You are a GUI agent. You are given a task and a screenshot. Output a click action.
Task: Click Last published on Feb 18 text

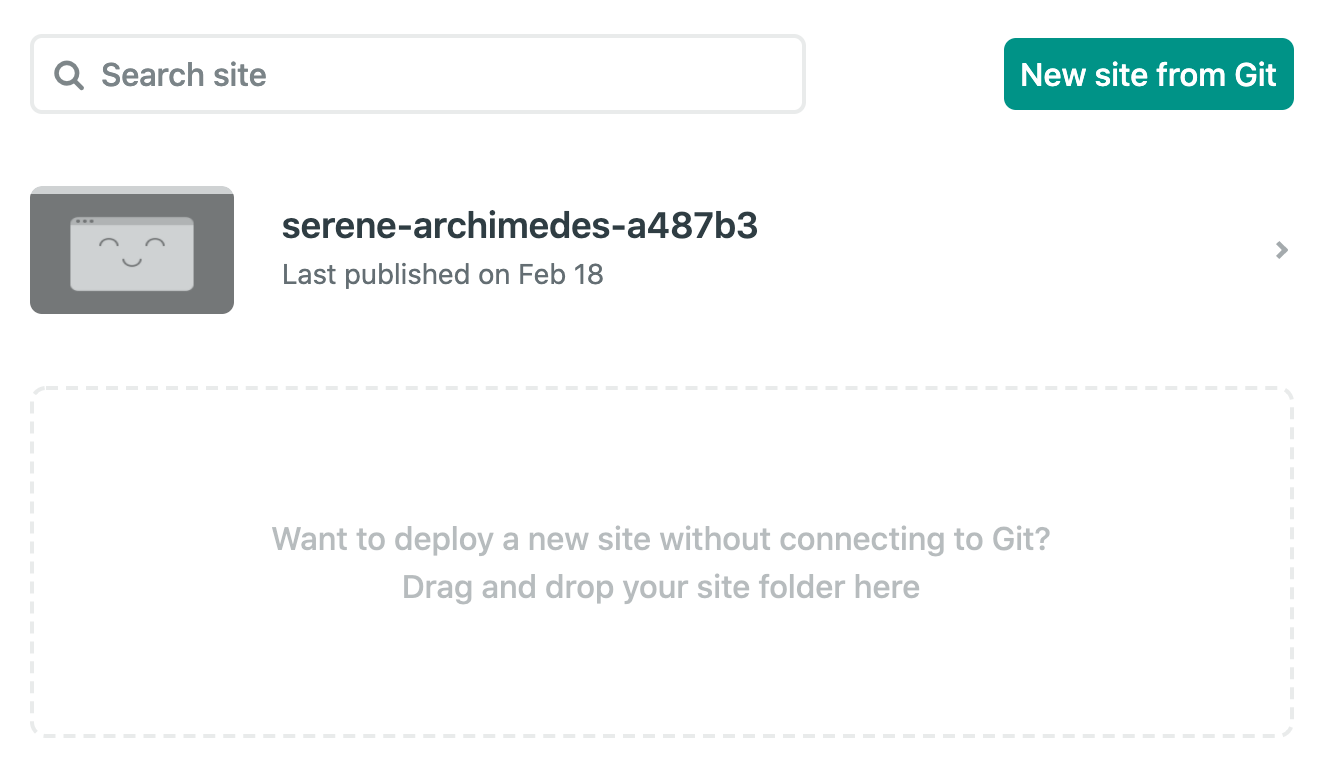tap(443, 274)
